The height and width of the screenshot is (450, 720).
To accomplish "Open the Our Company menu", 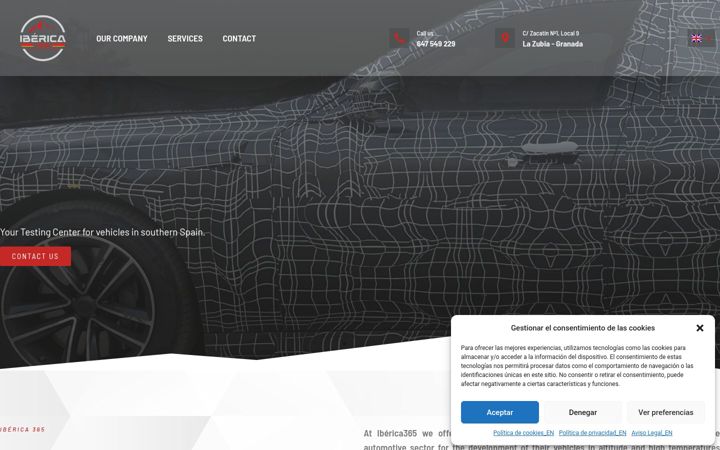I will tap(122, 39).
